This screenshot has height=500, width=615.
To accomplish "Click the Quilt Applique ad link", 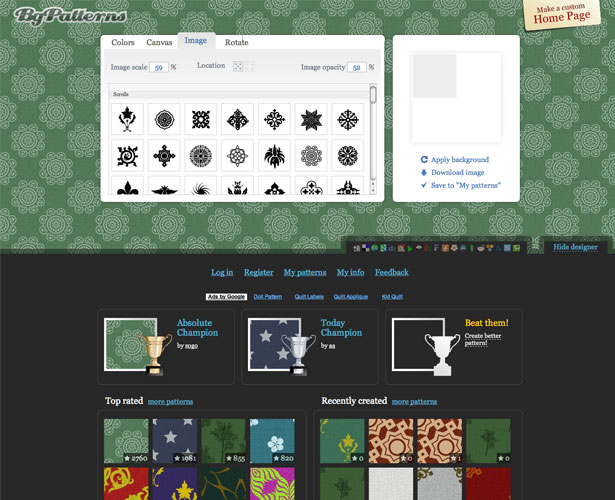I will click(x=351, y=297).
